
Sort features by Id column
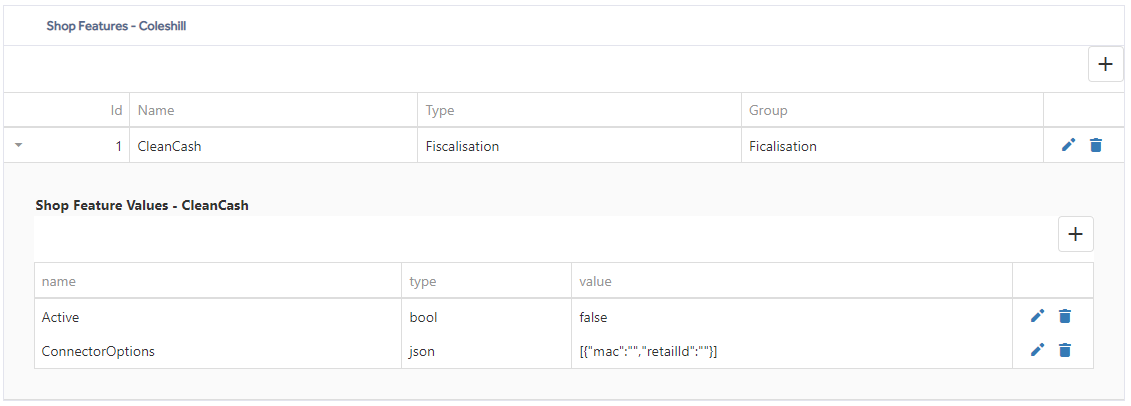[115, 110]
